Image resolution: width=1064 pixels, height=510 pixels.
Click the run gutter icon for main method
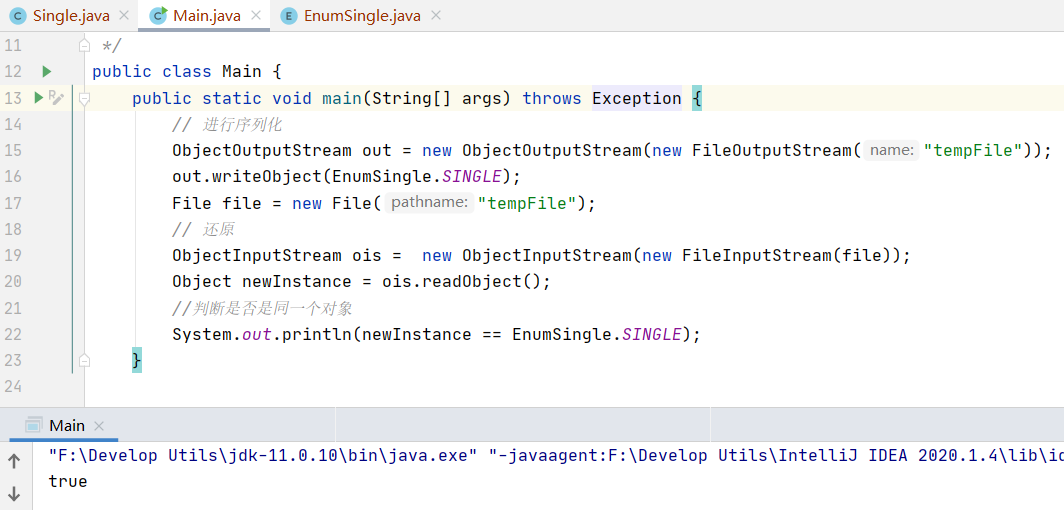coord(40,98)
